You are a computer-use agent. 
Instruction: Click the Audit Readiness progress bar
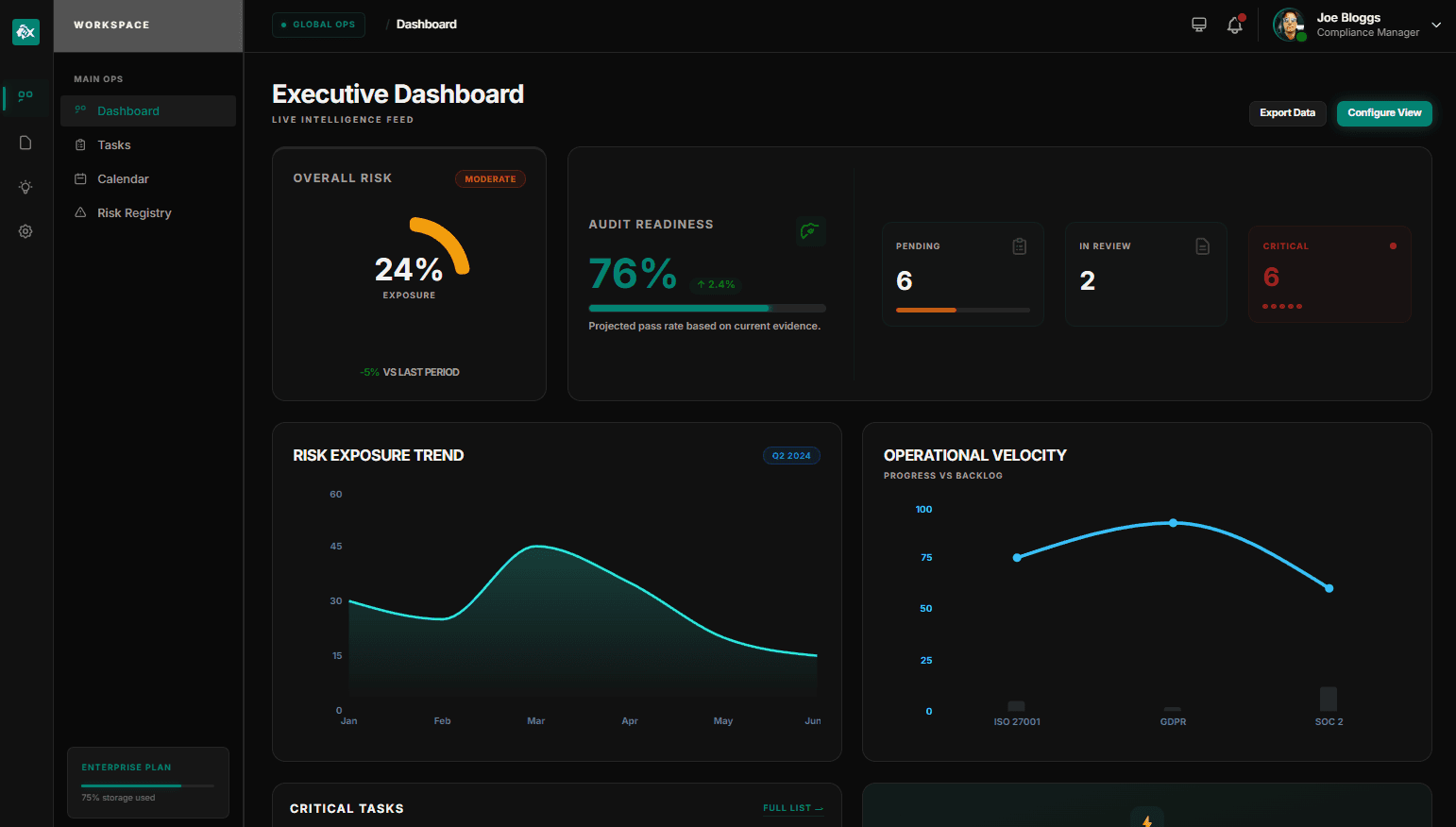pos(707,308)
